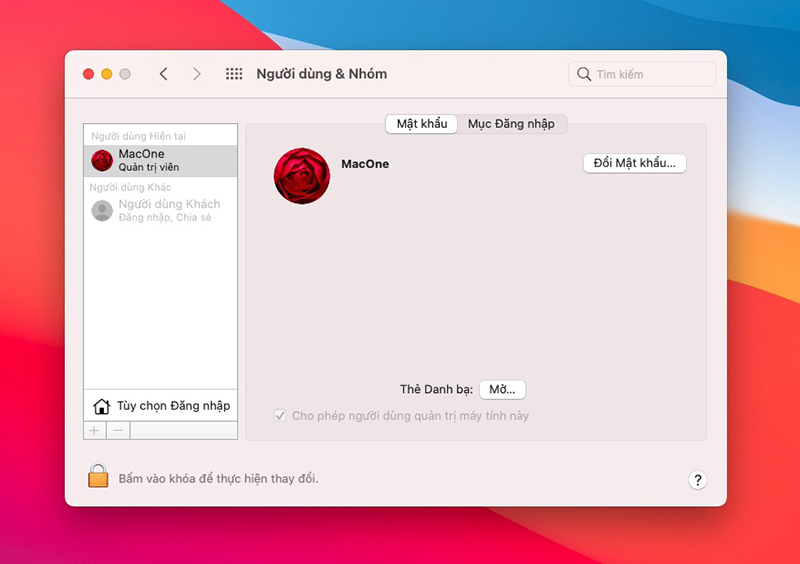The width and height of the screenshot is (800, 564).
Task: Click the Mở... button for Thẻ Danh bạ
Action: click(x=502, y=389)
